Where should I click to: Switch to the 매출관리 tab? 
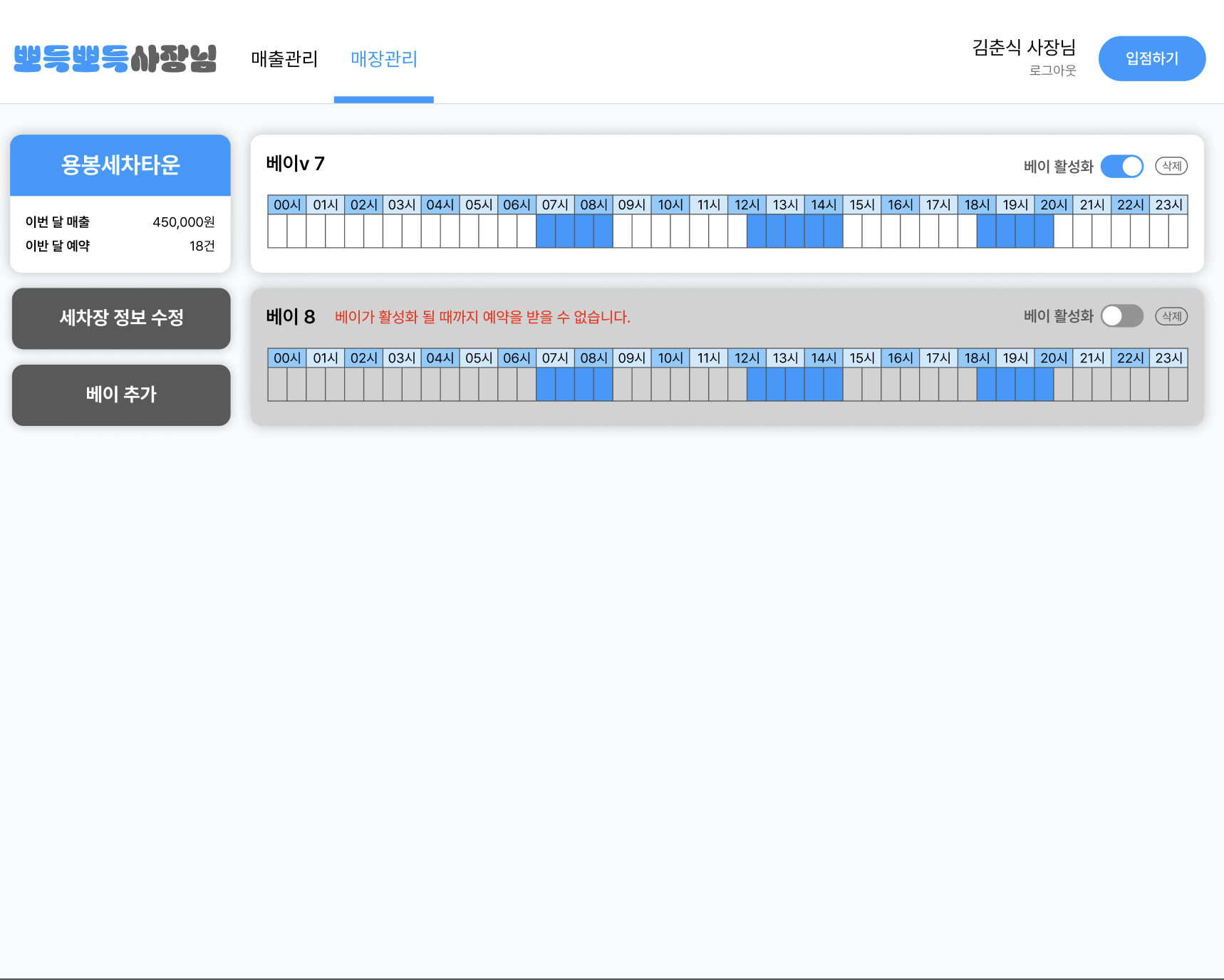pos(284,60)
